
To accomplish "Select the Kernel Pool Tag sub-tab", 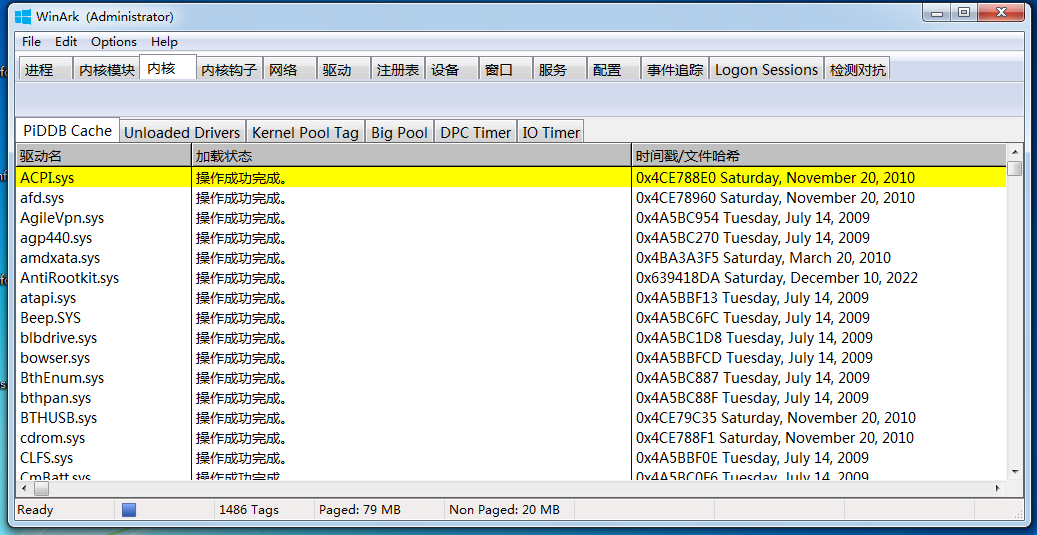I will [x=305, y=132].
